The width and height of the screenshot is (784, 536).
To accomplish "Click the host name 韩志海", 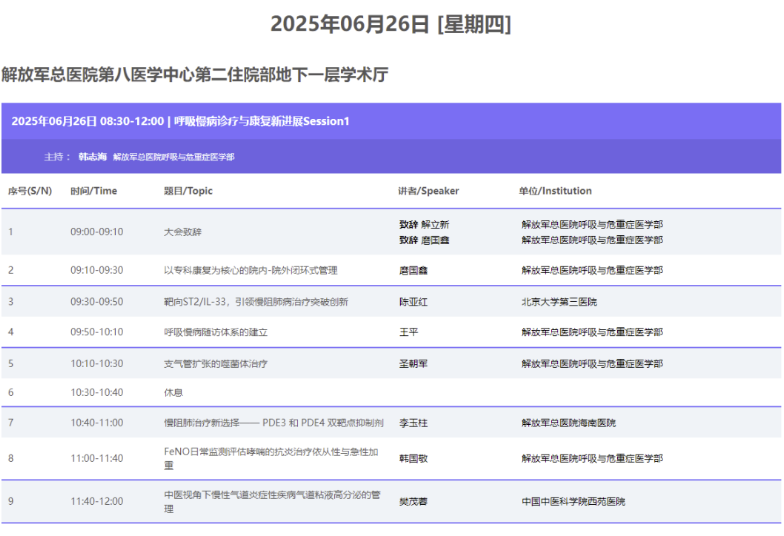I will 93,157.
